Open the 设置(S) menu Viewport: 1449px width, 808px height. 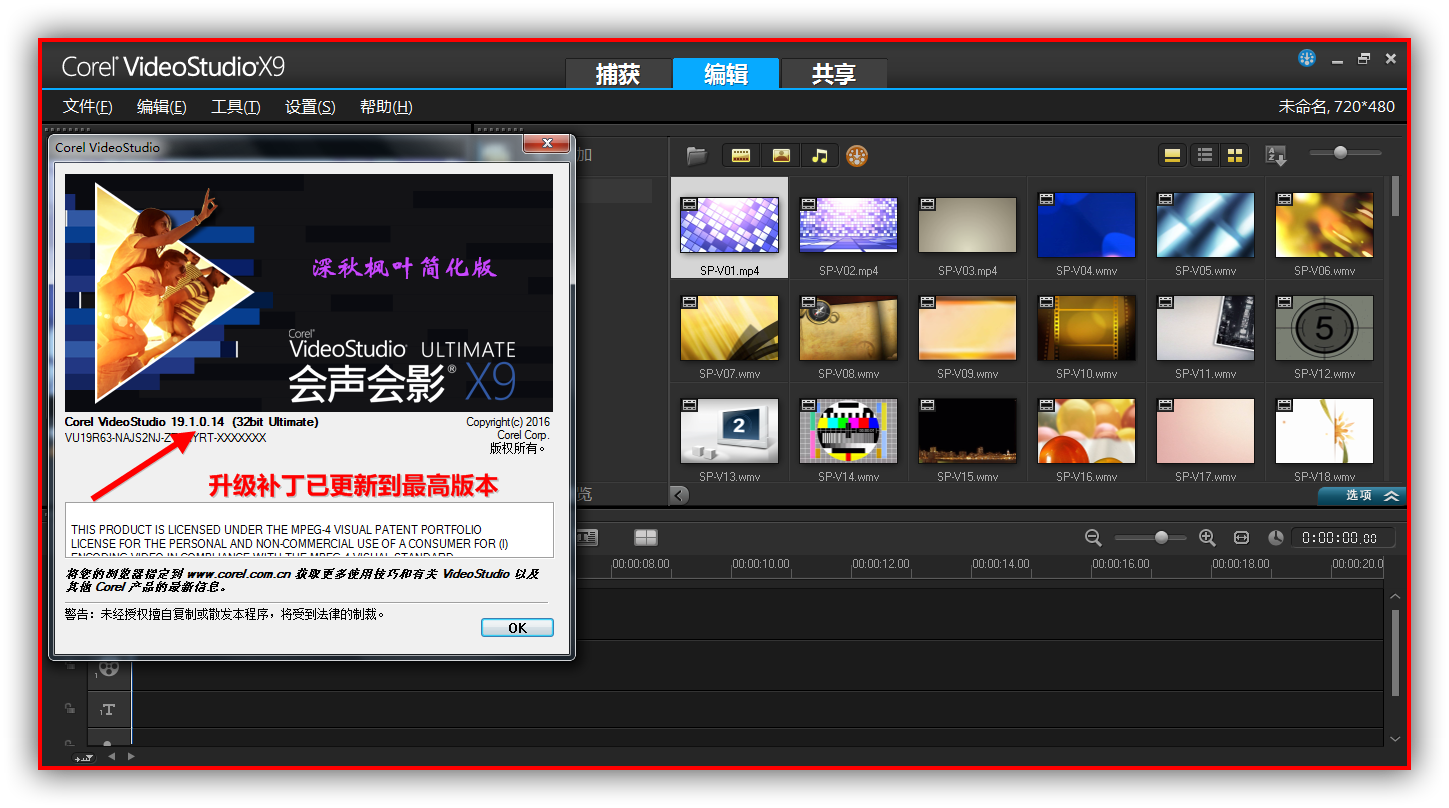[310, 107]
